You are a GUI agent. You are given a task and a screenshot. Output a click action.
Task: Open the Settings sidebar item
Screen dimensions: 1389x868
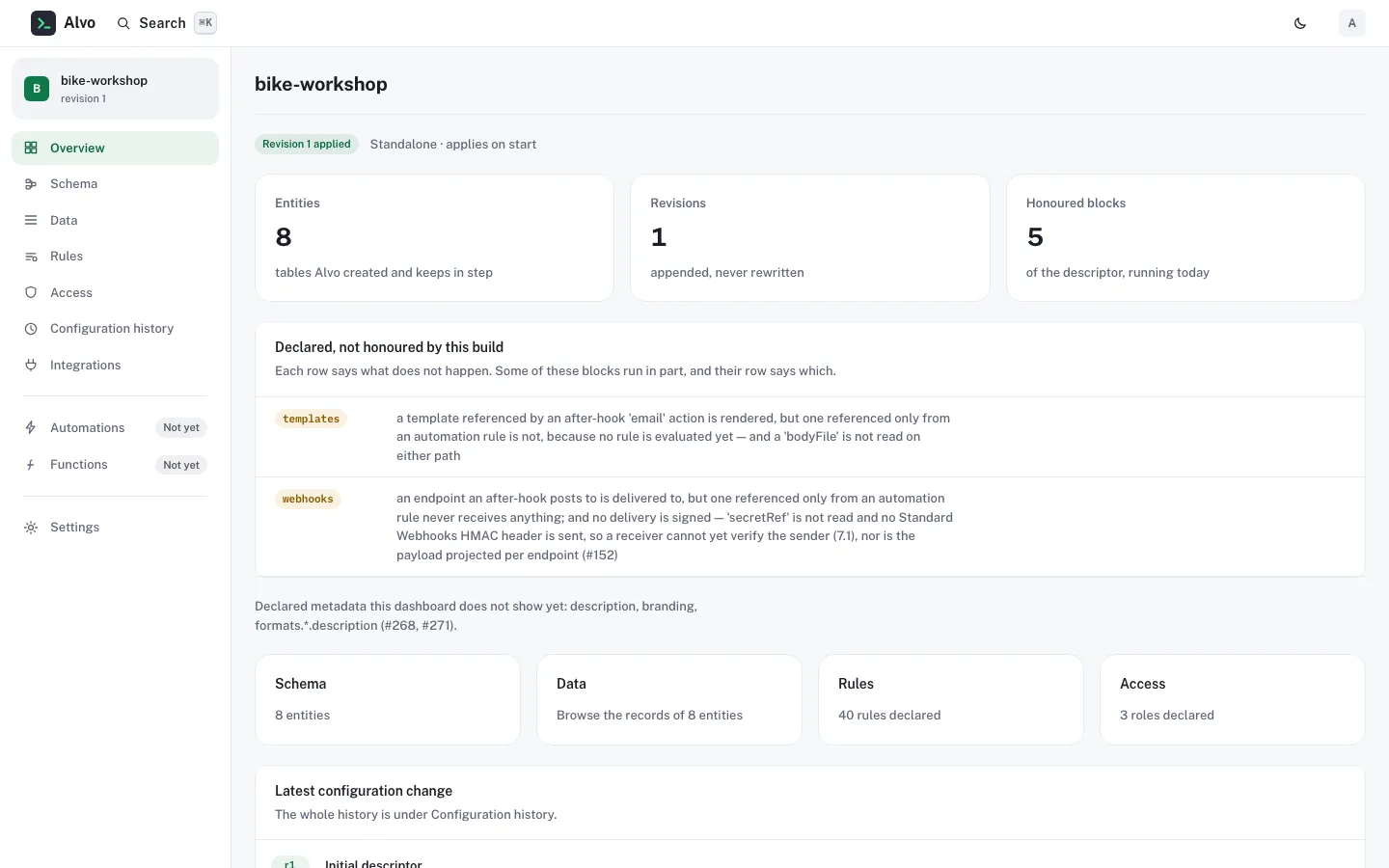click(x=115, y=528)
